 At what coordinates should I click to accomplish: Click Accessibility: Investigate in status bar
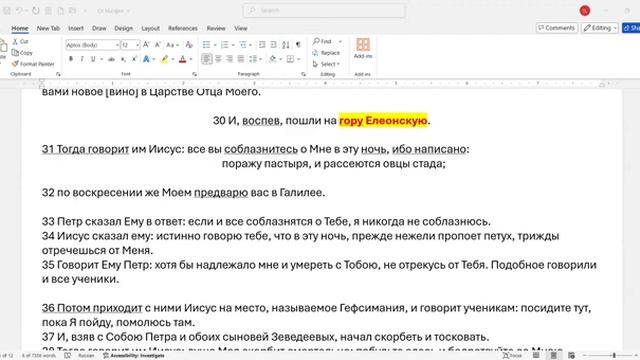tap(133, 356)
